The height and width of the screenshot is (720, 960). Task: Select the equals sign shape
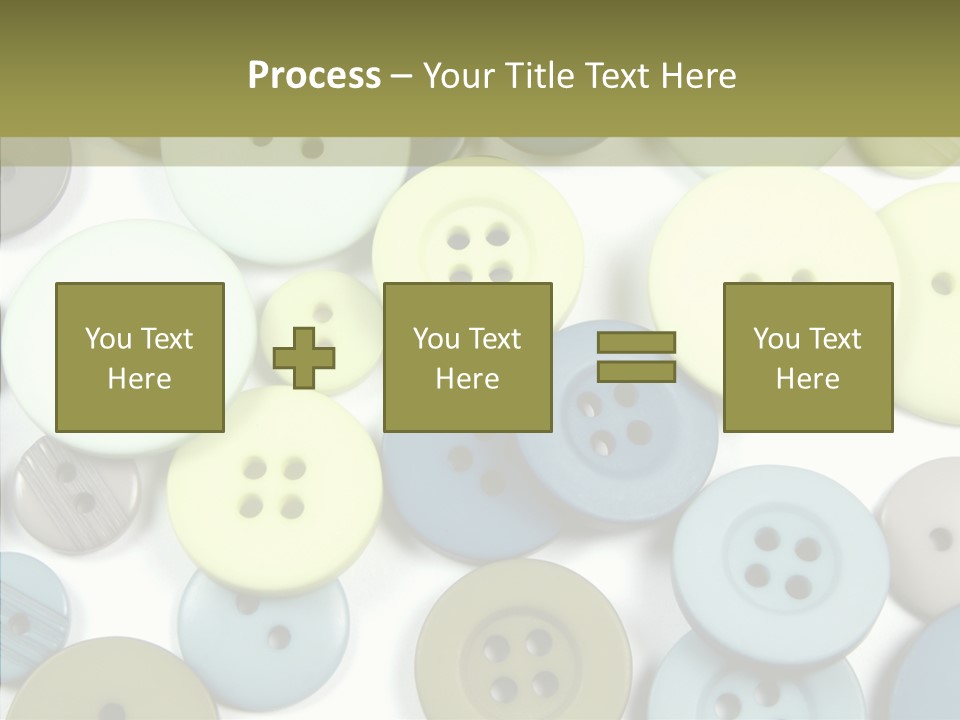coord(636,357)
